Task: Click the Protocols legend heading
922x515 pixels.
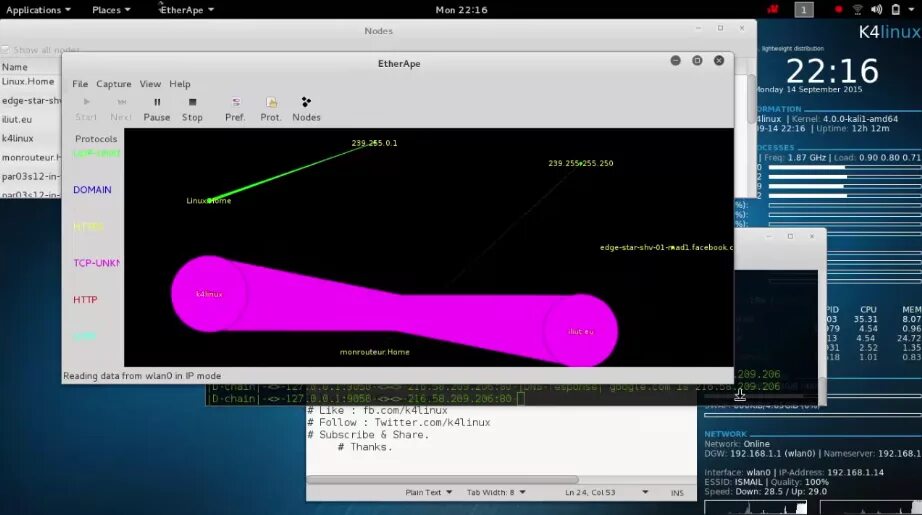Action: click(x=96, y=139)
